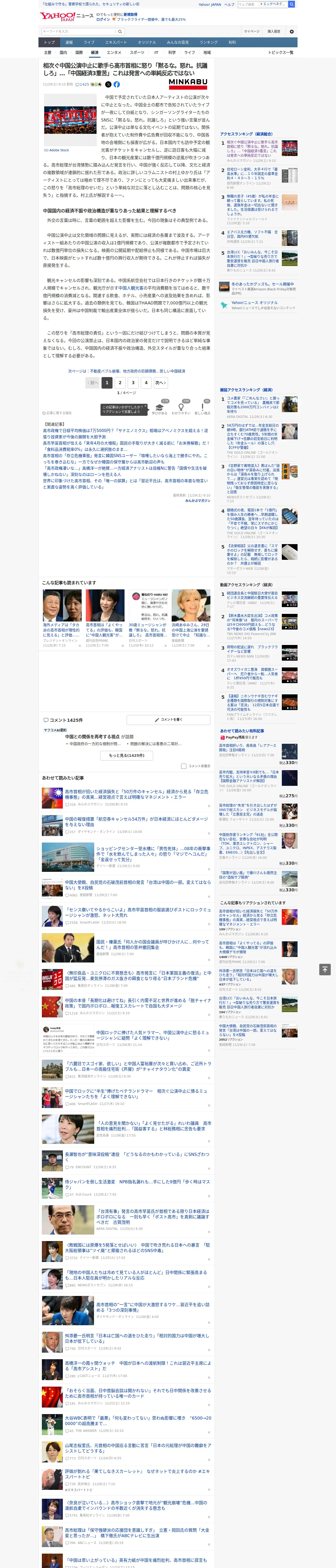
Task: Click the pencil コメントを書く button
Action: coord(168,719)
